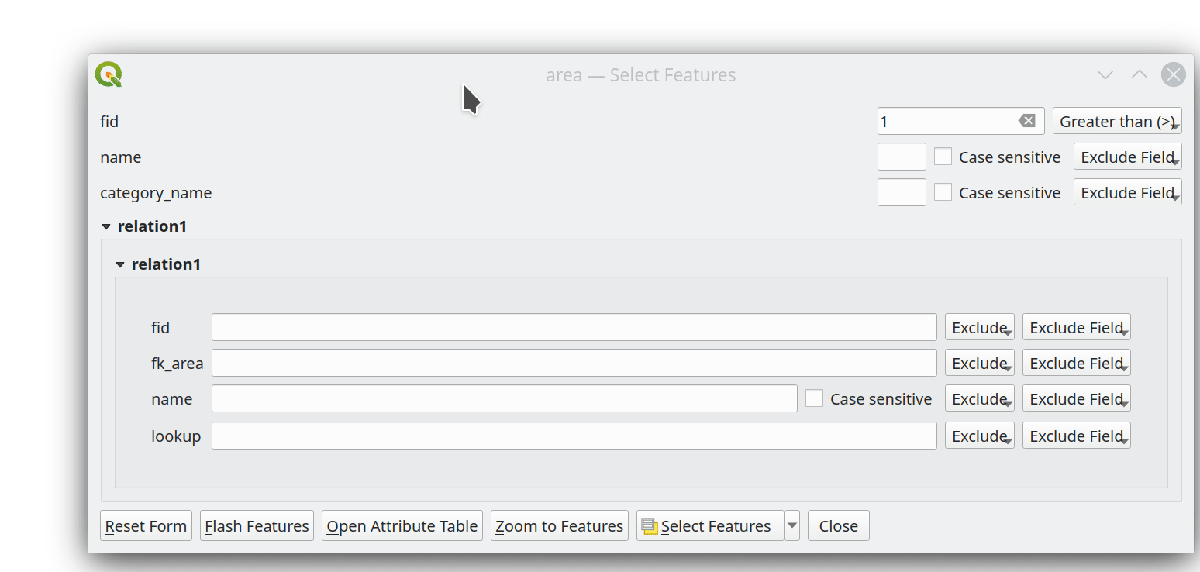Viewport: 1200px width, 572px height.
Task: Click the relation1 fid input field
Action: click(x=573, y=327)
